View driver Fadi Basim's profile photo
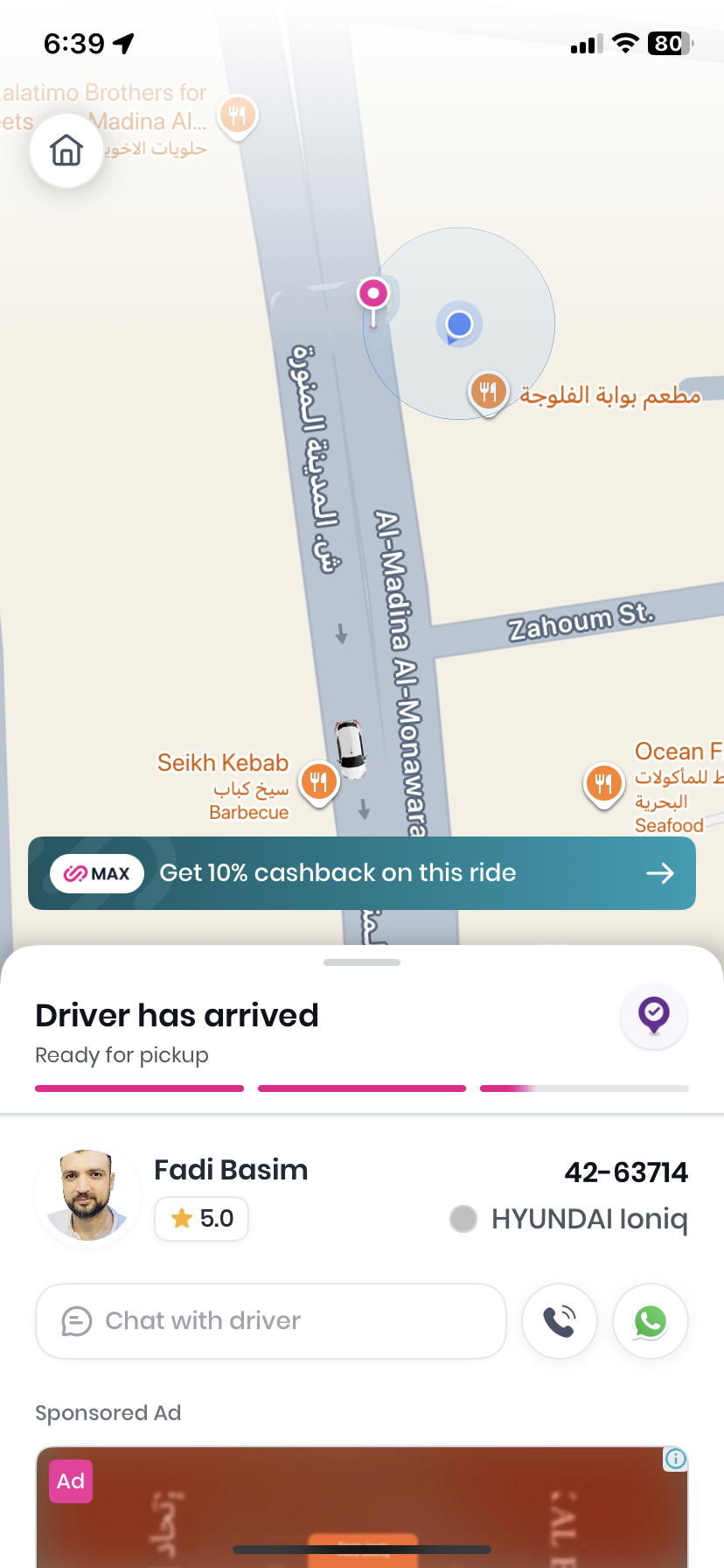This screenshot has width=724, height=1568. coord(87,1195)
